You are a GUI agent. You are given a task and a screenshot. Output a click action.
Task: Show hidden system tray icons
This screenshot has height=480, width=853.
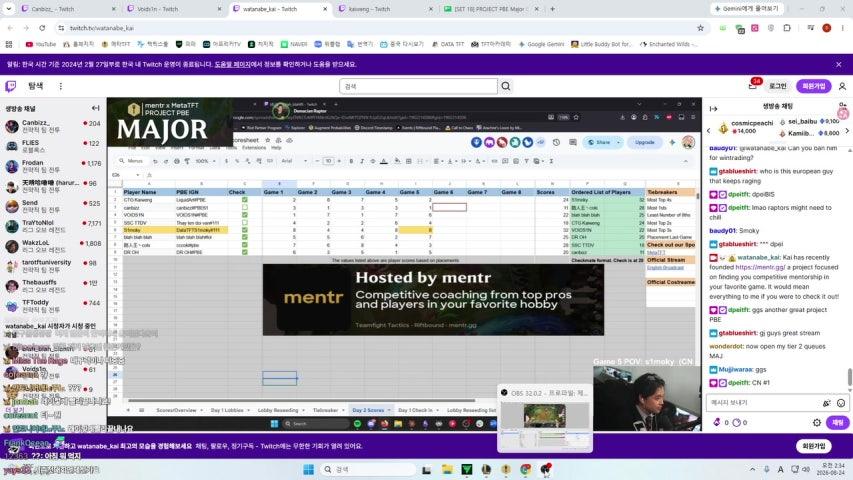click(752, 469)
